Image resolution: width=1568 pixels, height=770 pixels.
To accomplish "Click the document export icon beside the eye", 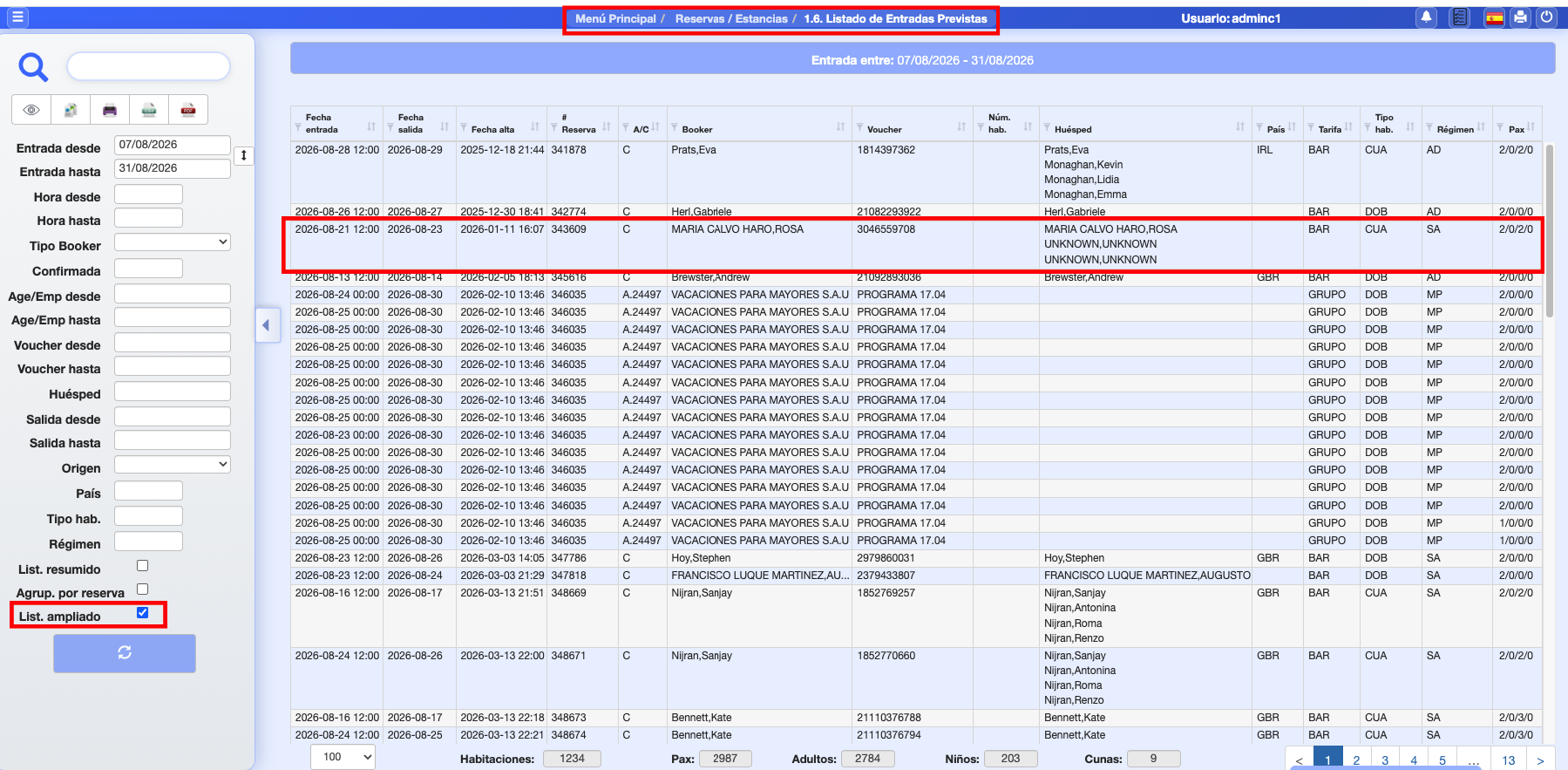I will pyautogui.click(x=71, y=110).
